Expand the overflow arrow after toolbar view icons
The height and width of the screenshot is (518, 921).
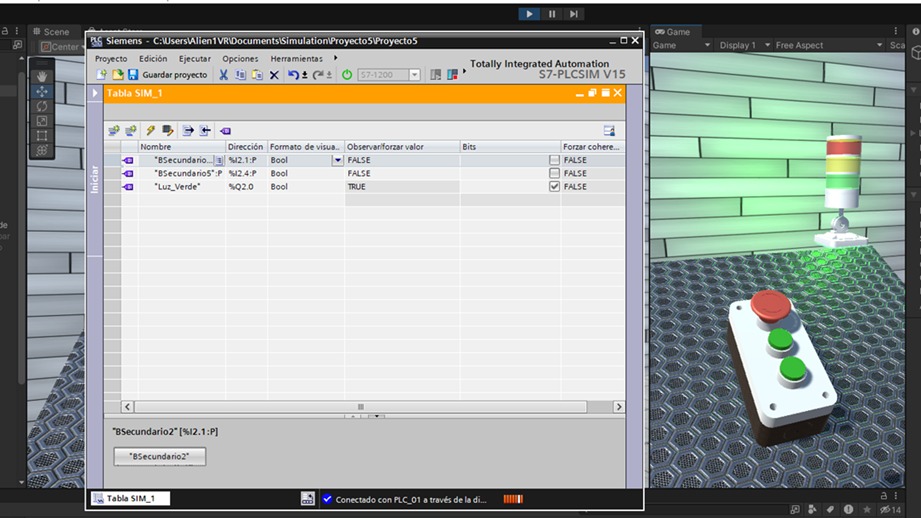[x=465, y=71]
